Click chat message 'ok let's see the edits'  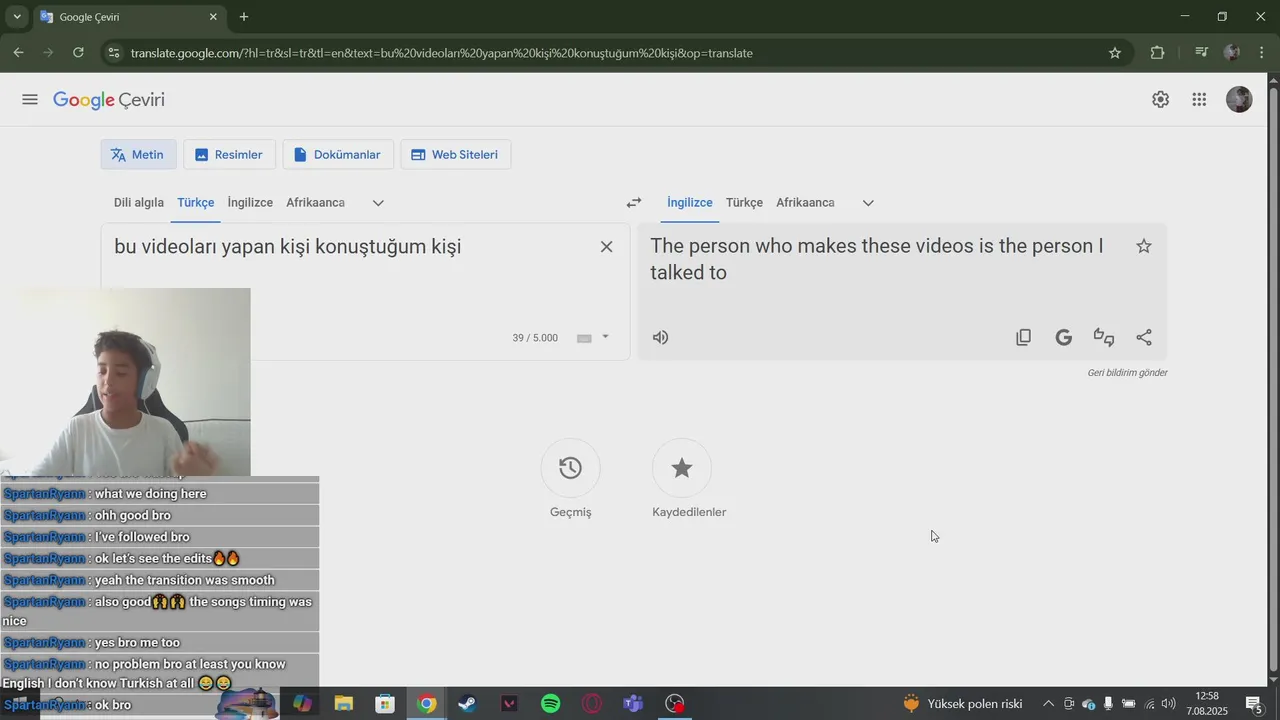click(160, 558)
